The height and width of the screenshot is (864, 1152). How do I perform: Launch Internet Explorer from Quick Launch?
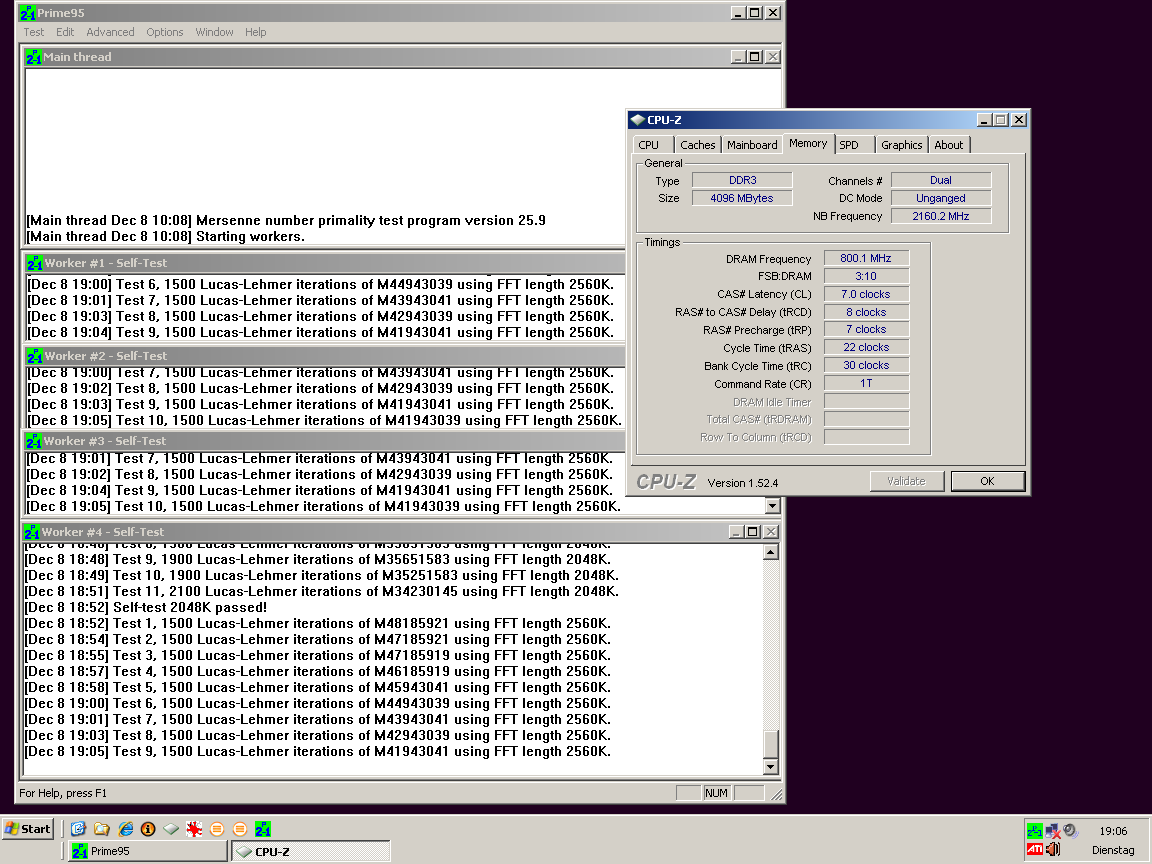[125, 829]
